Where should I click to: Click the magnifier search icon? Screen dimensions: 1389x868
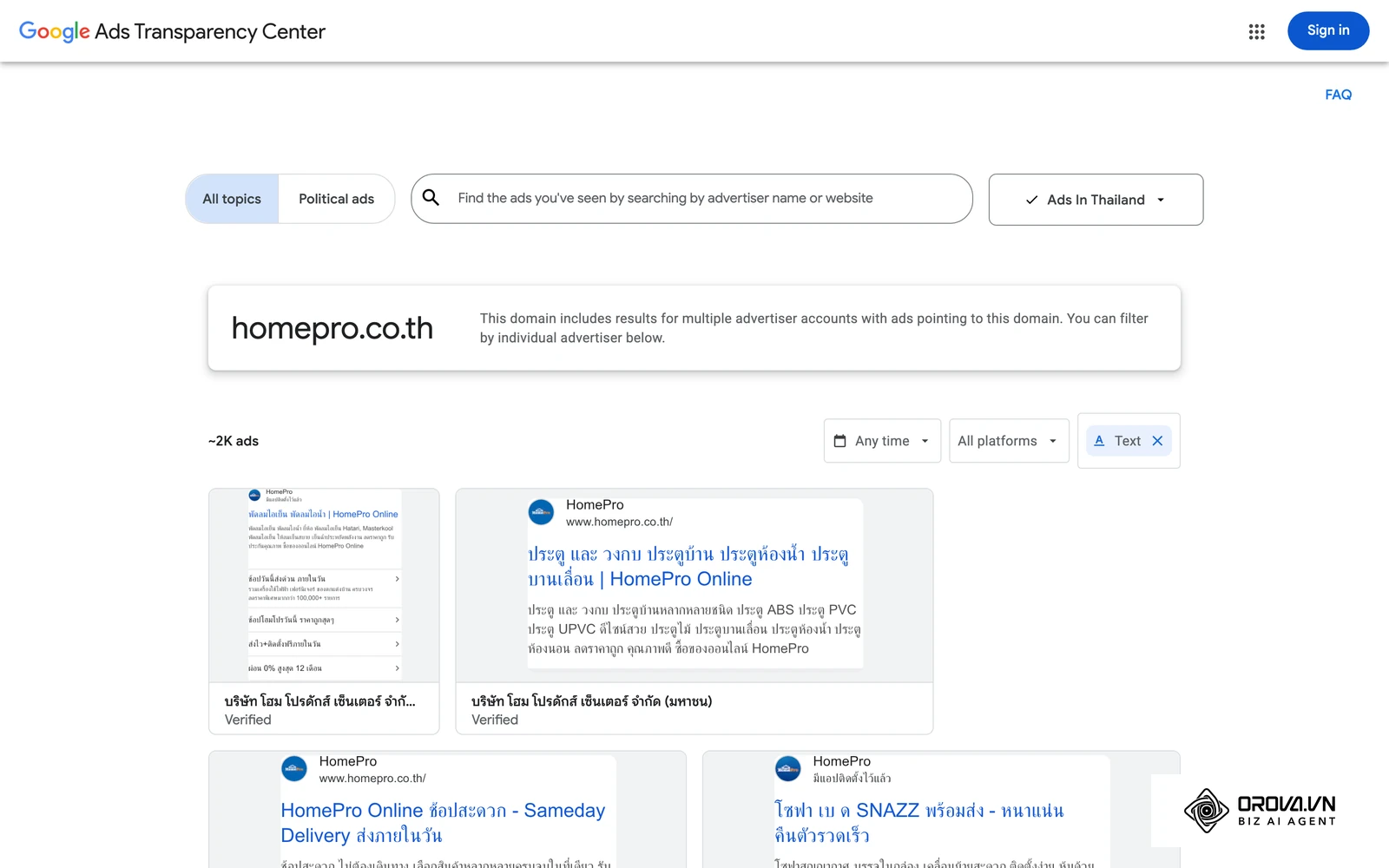click(431, 198)
